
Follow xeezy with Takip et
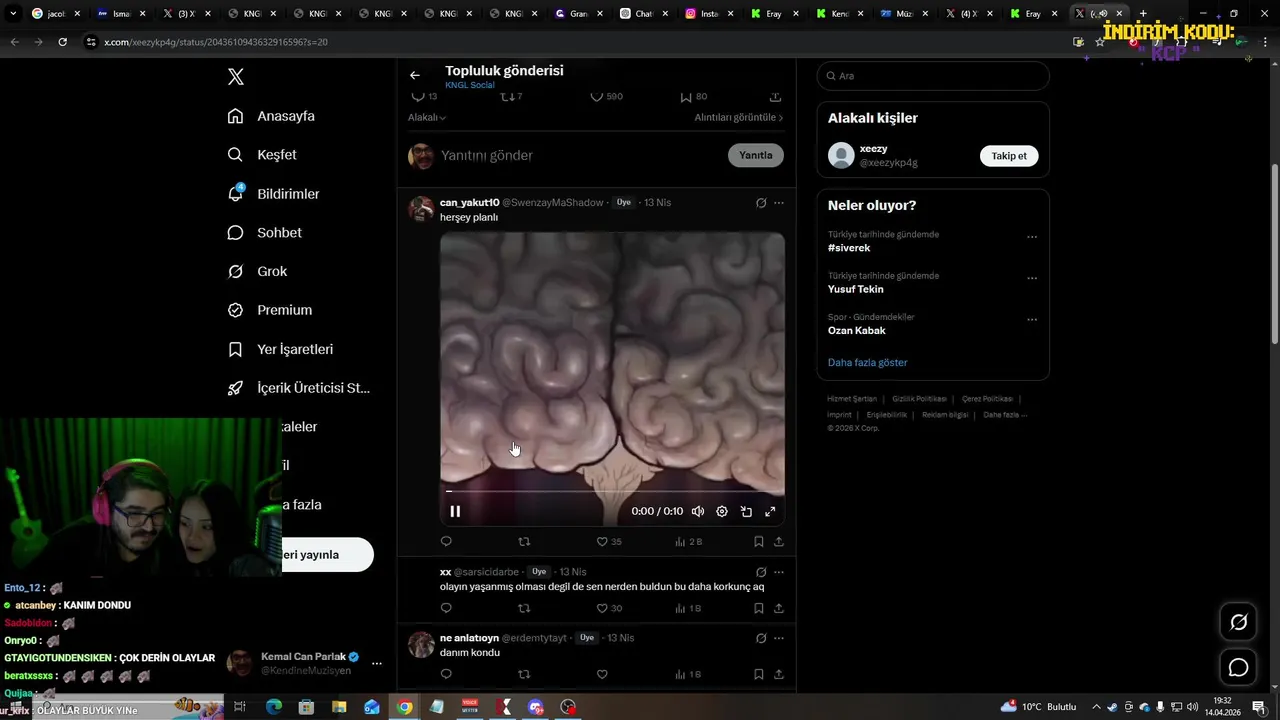pos(1009,156)
